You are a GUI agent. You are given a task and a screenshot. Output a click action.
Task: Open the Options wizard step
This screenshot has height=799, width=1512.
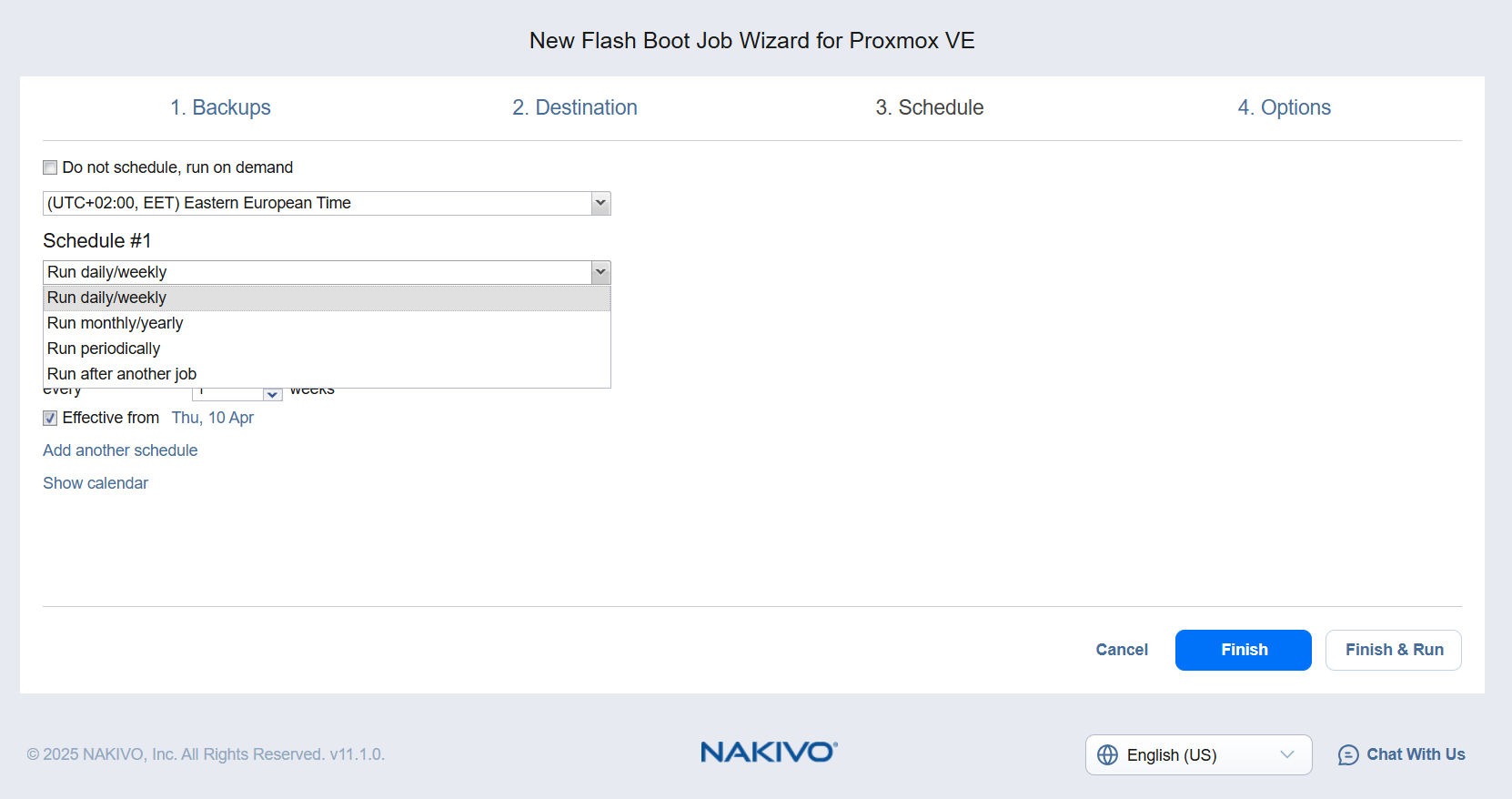[1284, 107]
